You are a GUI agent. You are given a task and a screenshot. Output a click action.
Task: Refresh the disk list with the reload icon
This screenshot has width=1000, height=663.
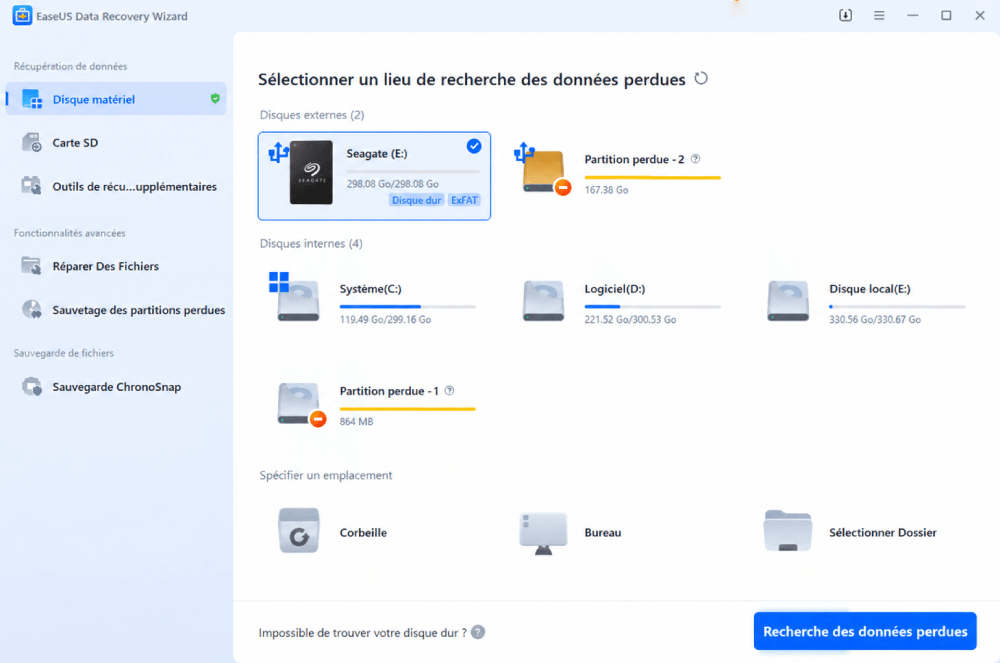tap(701, 78)
